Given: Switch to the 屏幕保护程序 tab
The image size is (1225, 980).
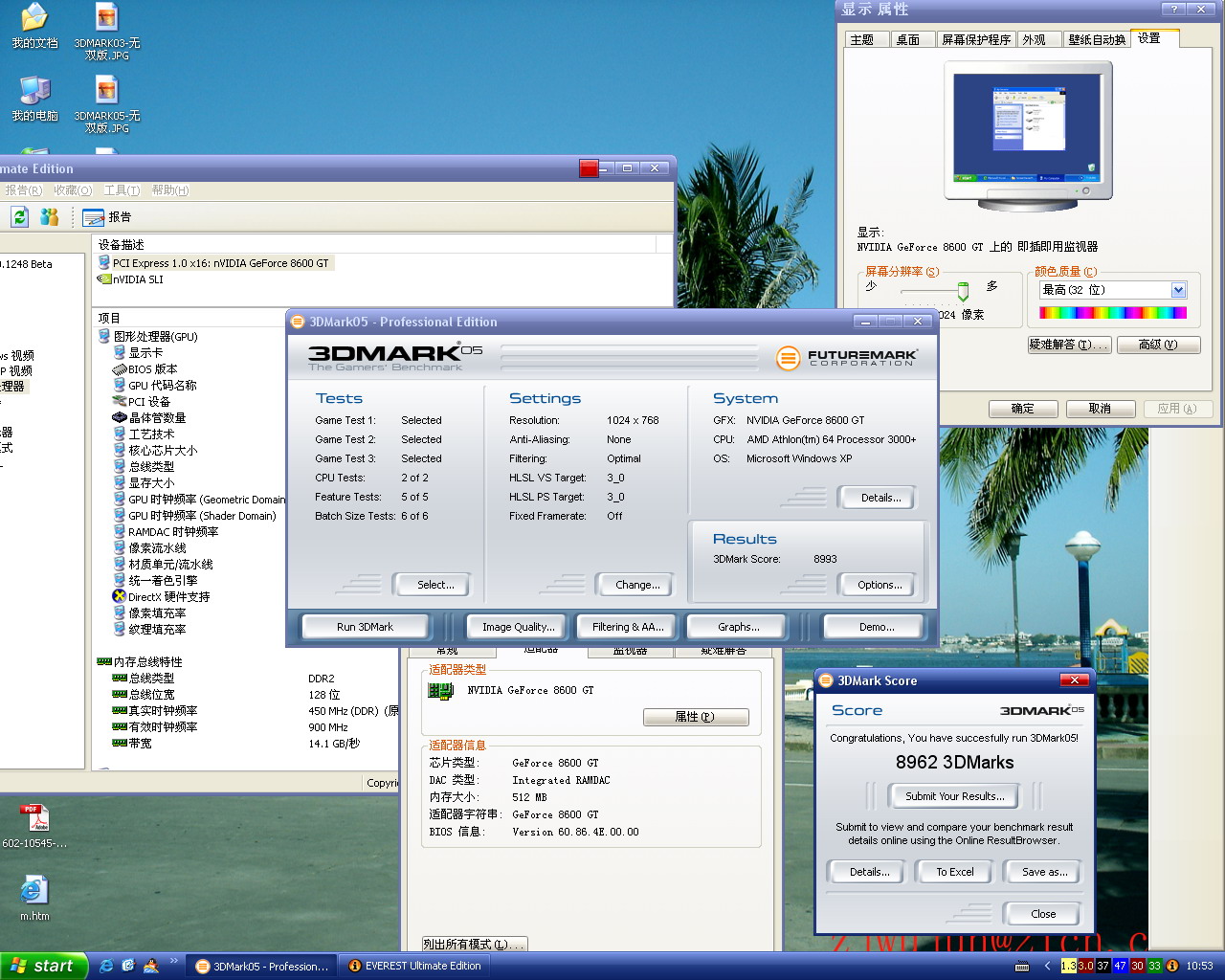Looking at the screenshot, I should (975, 39).
